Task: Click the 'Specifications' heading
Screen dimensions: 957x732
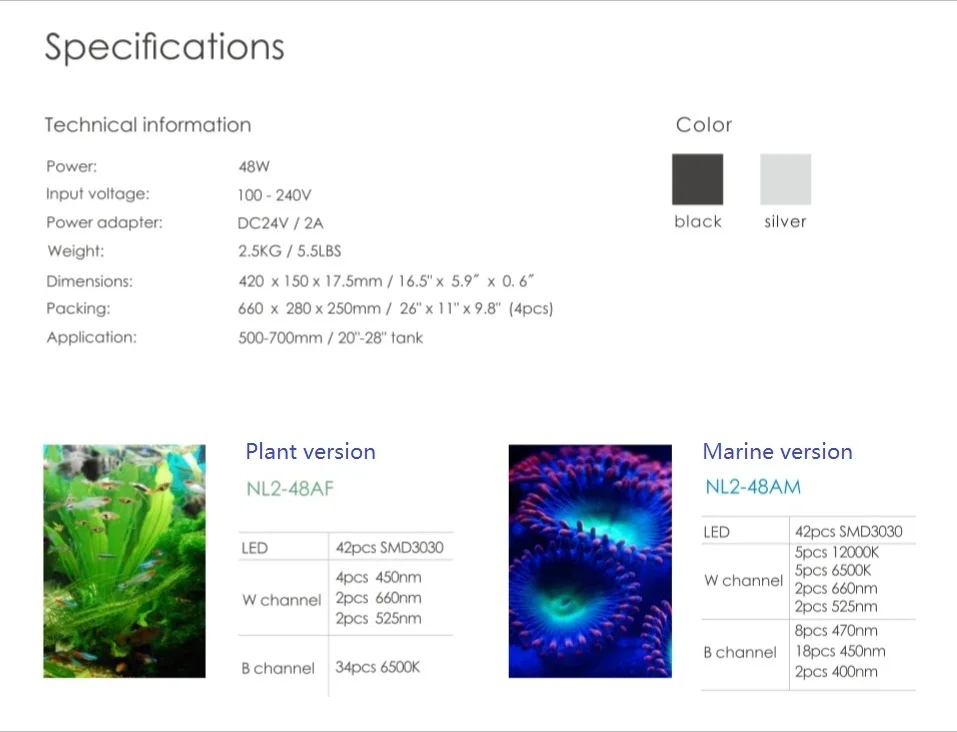Action: [165, 47]
